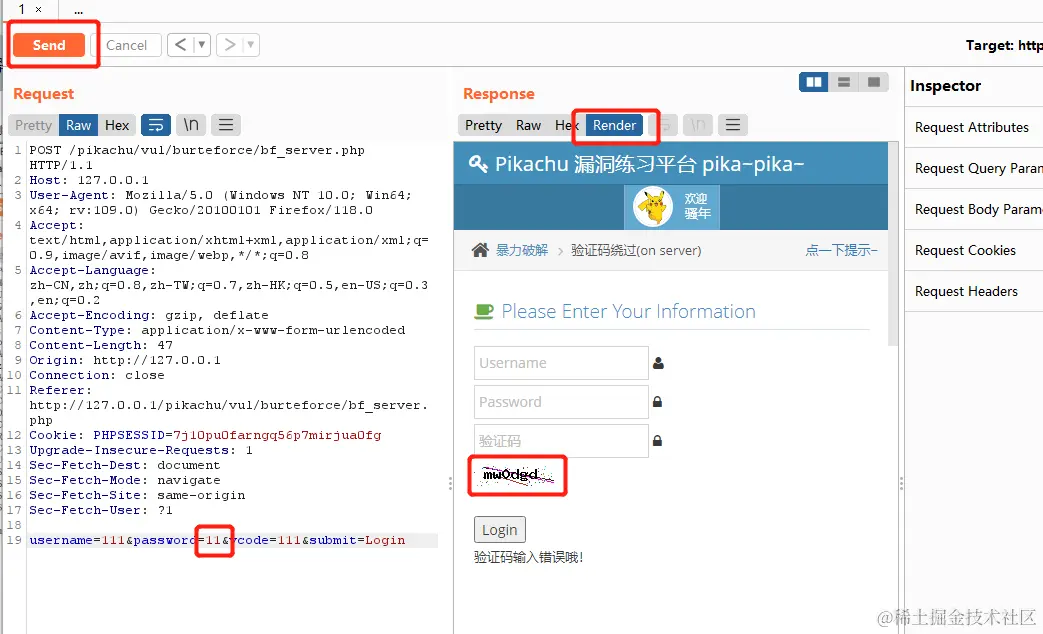Screen dimensions: 1043x634
Task: Open Response editor hamburger menu
Action: tap(733, 125)
